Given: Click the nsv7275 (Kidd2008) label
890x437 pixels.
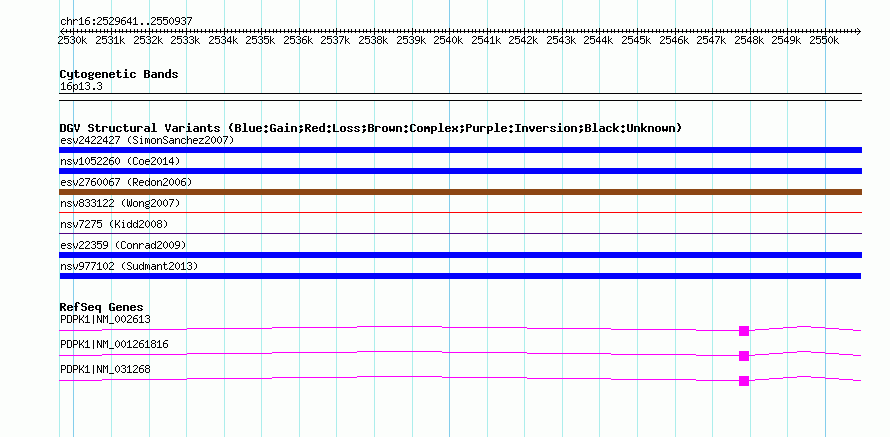Looking at the screenshot, I should pos(114,224).
